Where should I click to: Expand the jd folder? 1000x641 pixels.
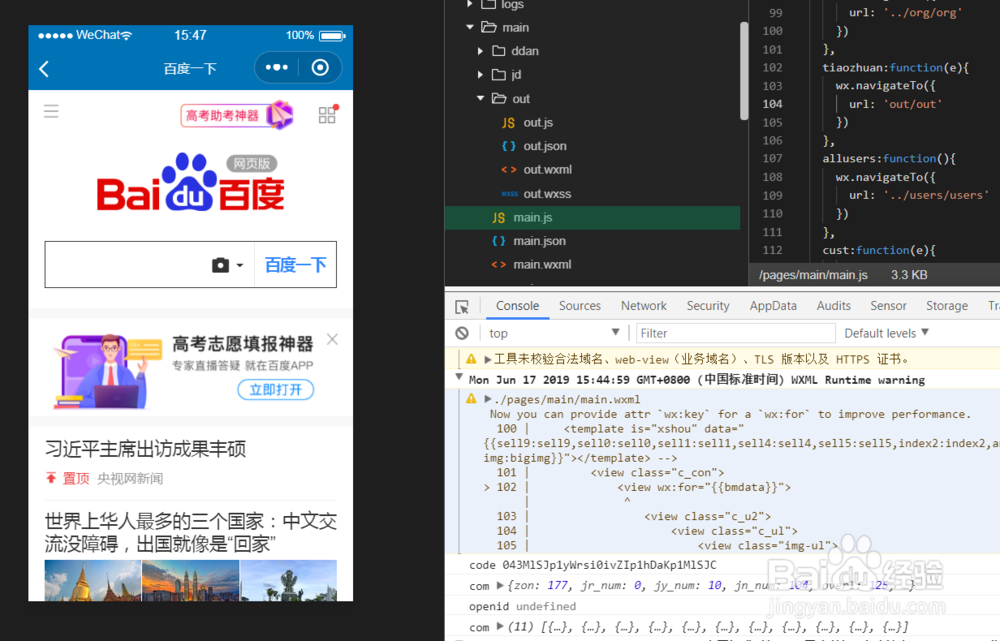click(x=480, y=75)
